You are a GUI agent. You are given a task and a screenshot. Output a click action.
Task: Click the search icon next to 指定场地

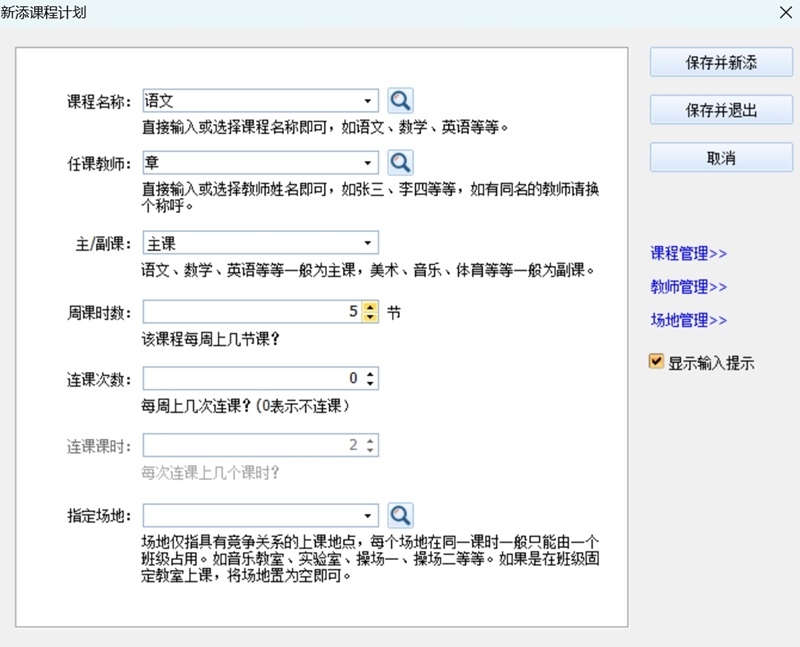coord(399,514)
